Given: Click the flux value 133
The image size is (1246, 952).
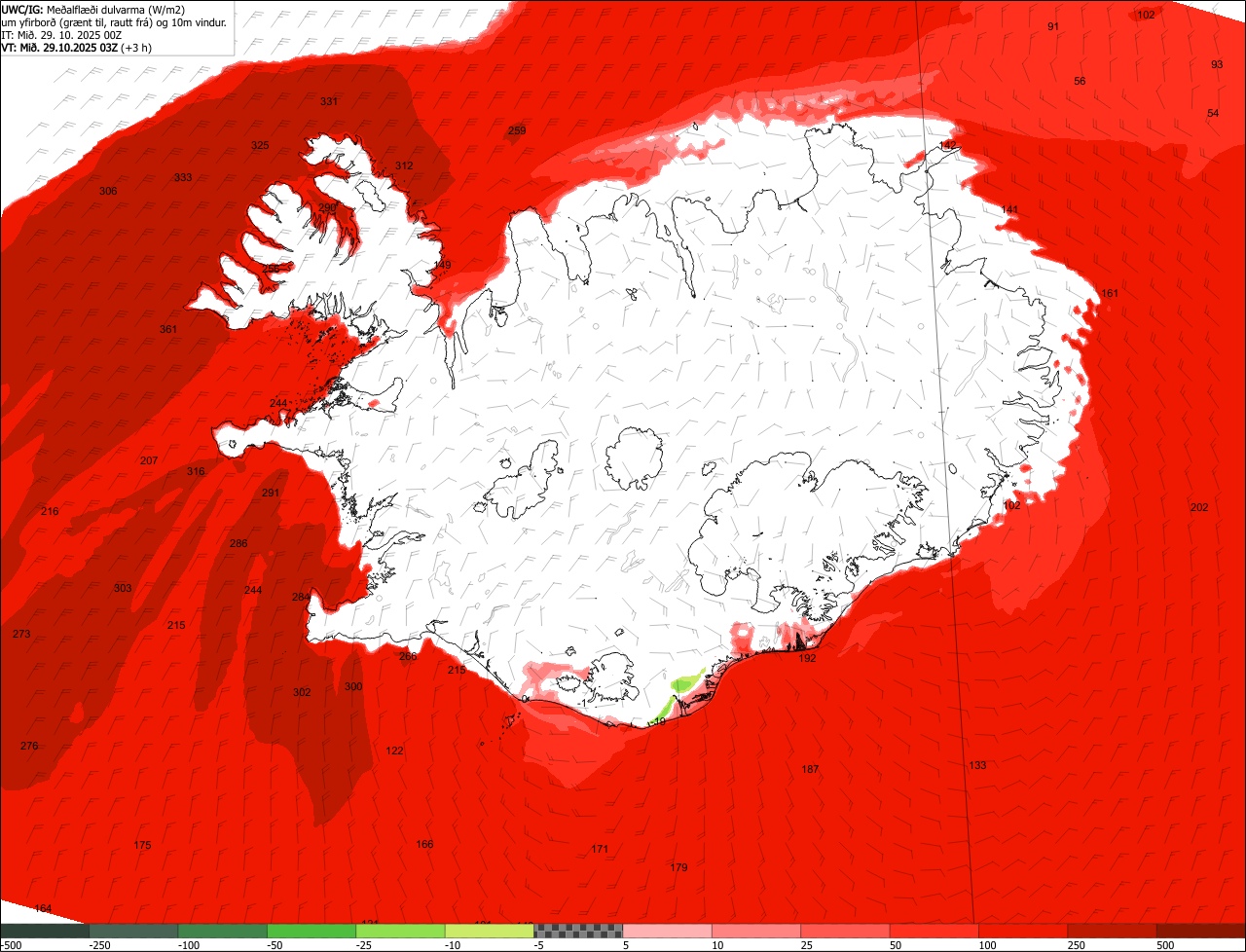Looking at the screenshot, I should coord(977,765).
